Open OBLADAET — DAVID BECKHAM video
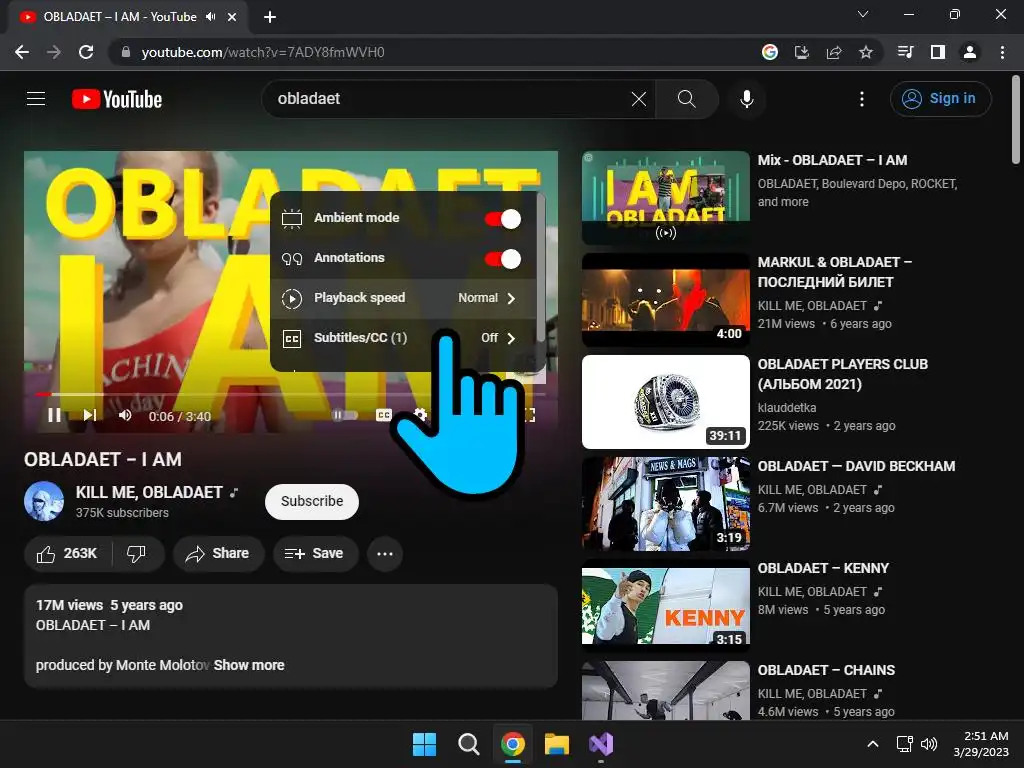The image size is (1024, 768). (856, 466)
